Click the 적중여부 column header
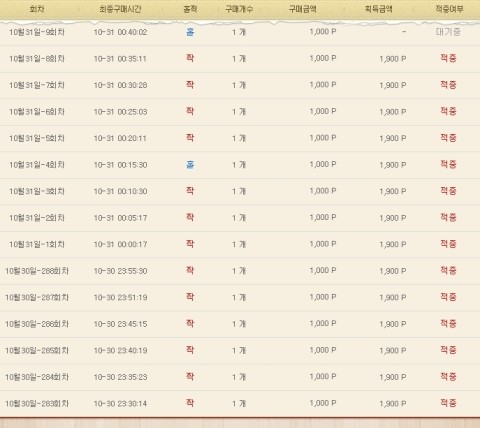This screenshot has width=480, height=428. coord(449,9)
